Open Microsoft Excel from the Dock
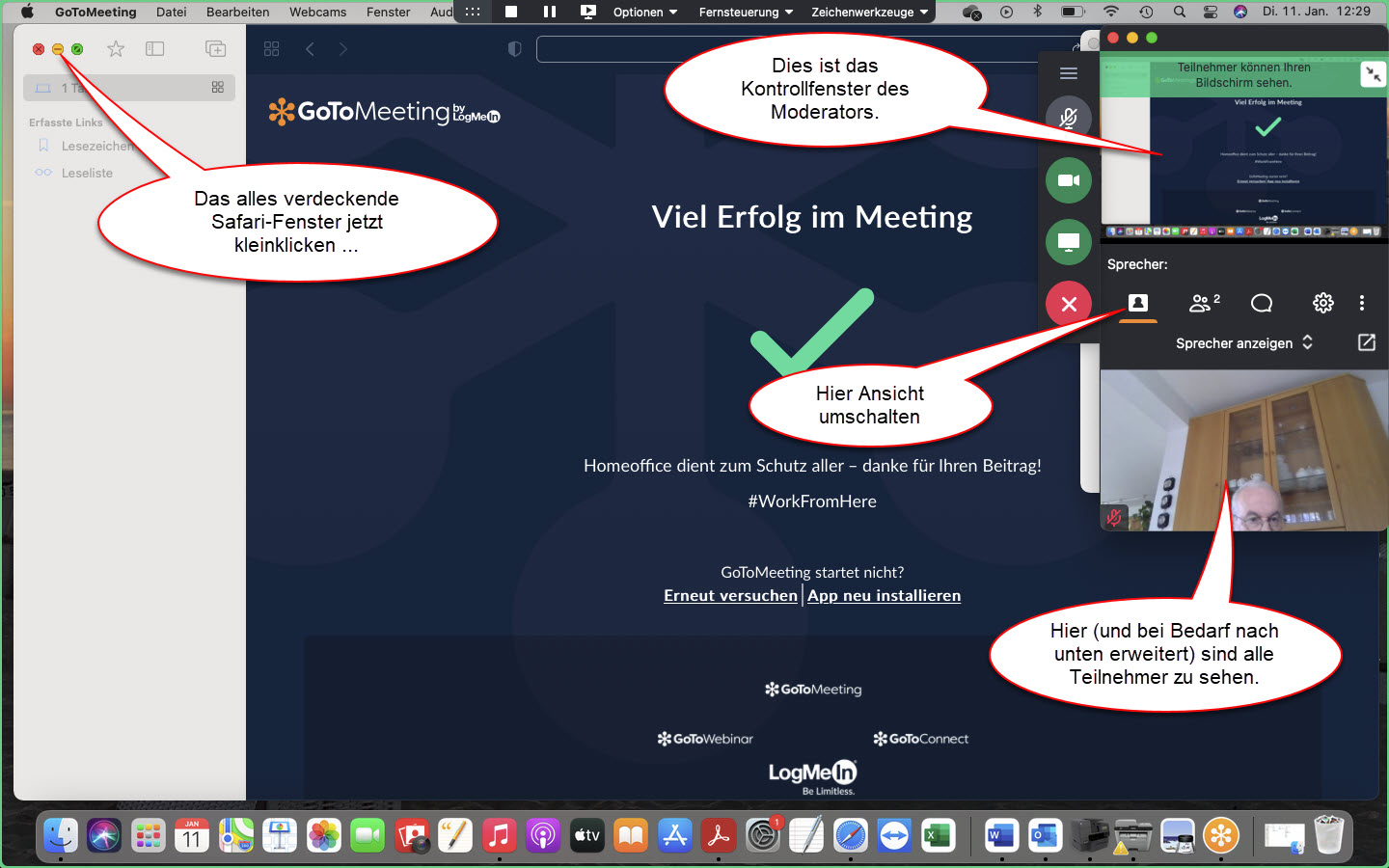 [x=938, y=835]
